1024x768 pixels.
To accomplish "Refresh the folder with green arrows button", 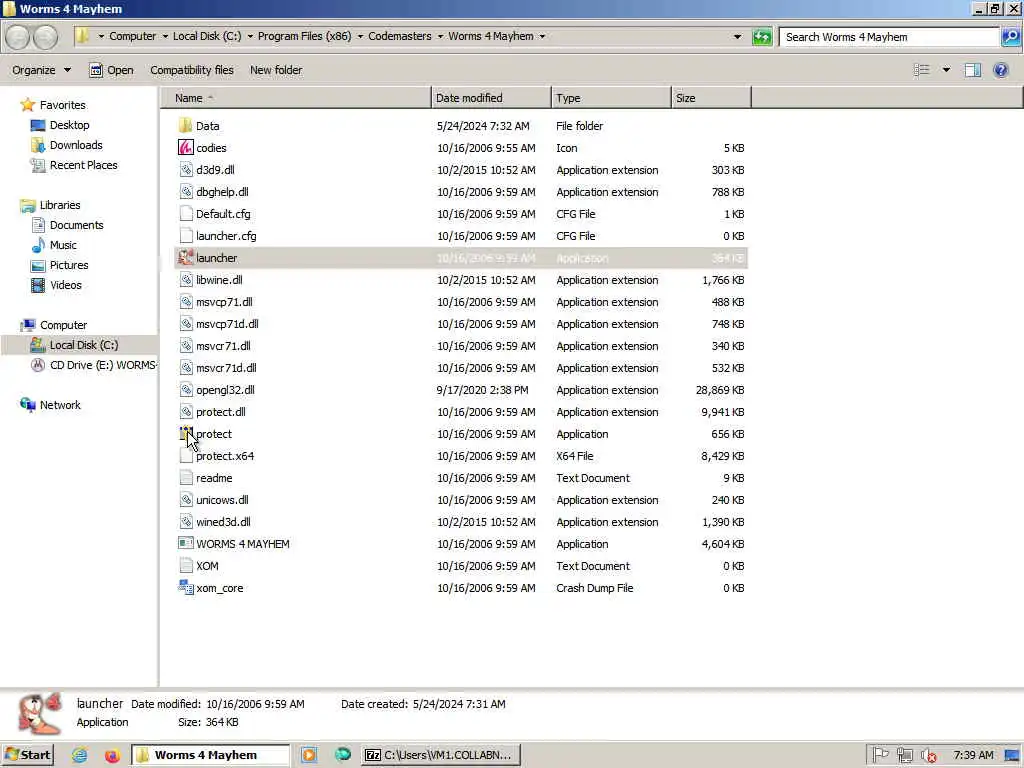I will pyautogui.click(x=761, y=37).
